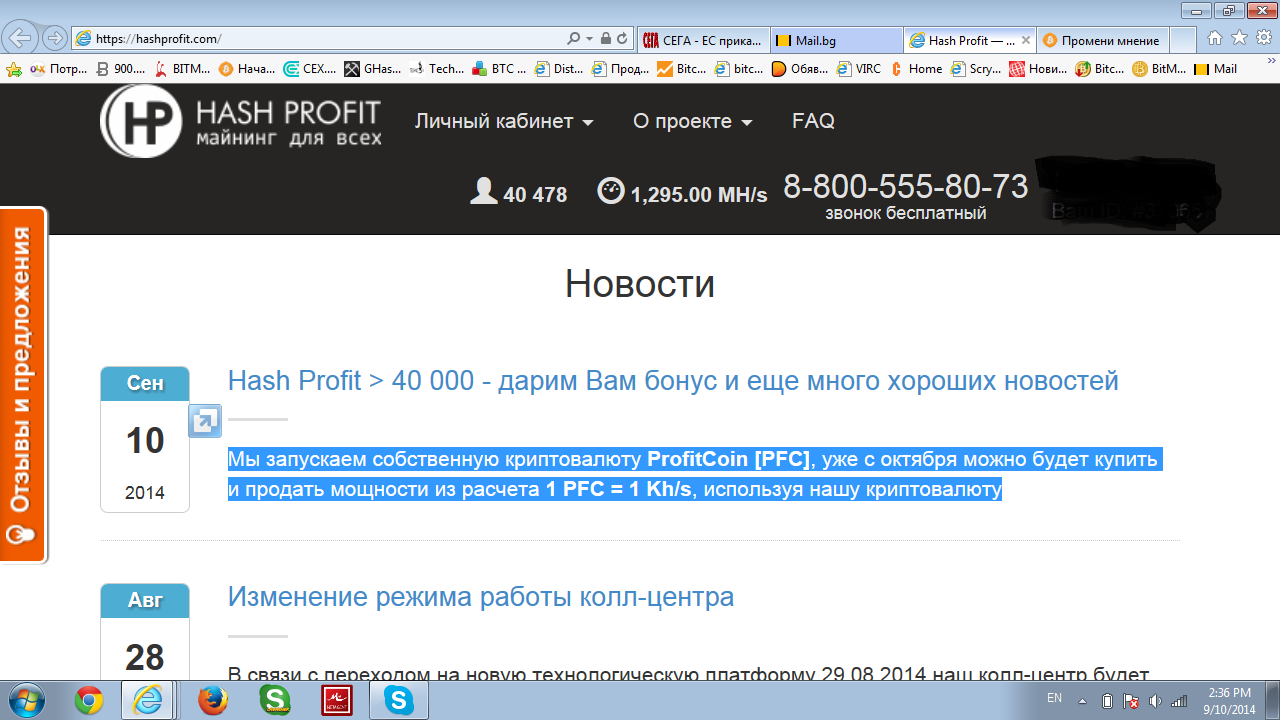Open the GHas... bookmark in favorites bar
The width and height of the screenshot is (1280, 720).
pos(373,69)
